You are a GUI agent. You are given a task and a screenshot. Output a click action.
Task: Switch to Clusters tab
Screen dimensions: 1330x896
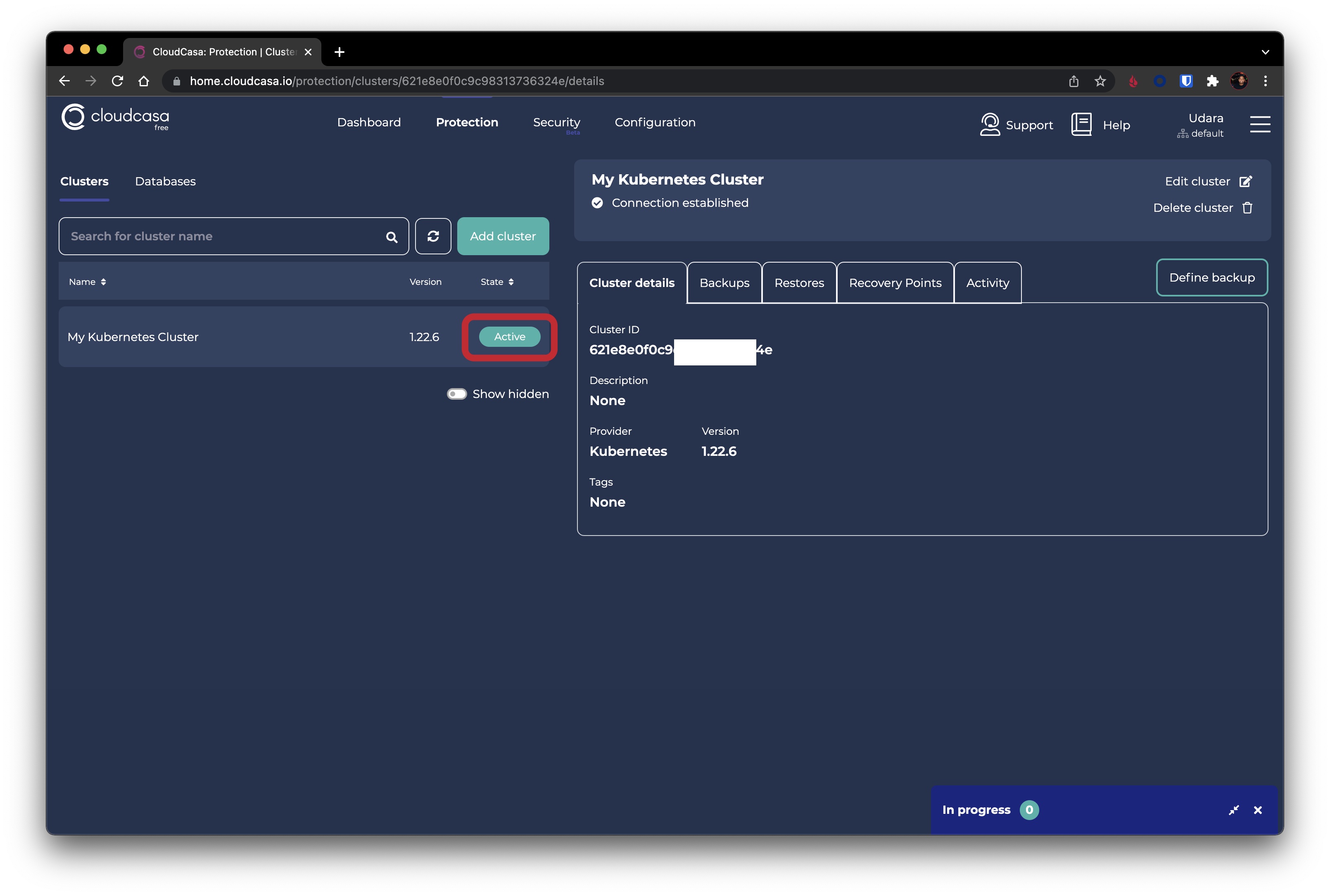(84, 181)
